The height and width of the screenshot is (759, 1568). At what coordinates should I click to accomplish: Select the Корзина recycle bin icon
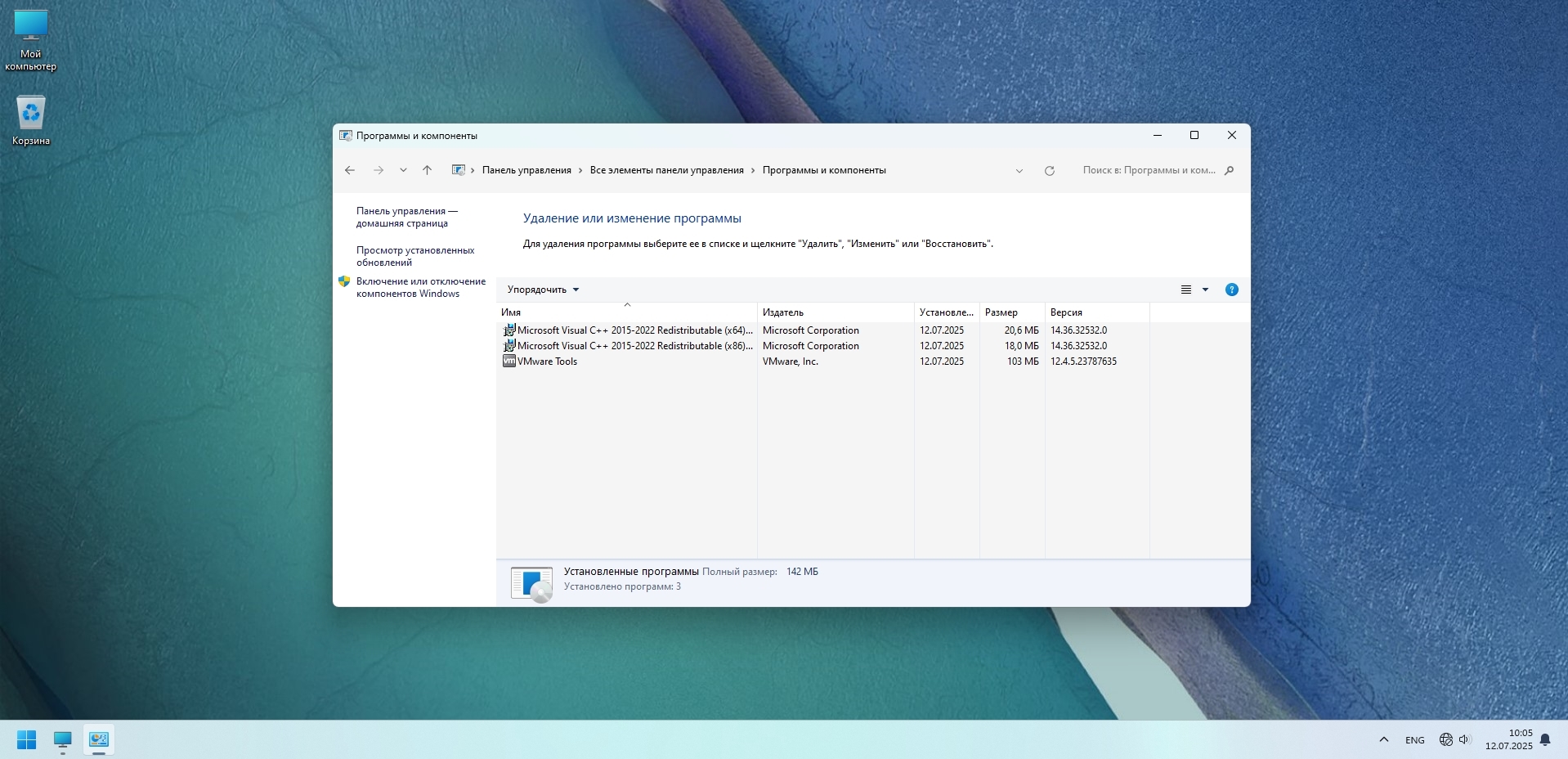31,121
